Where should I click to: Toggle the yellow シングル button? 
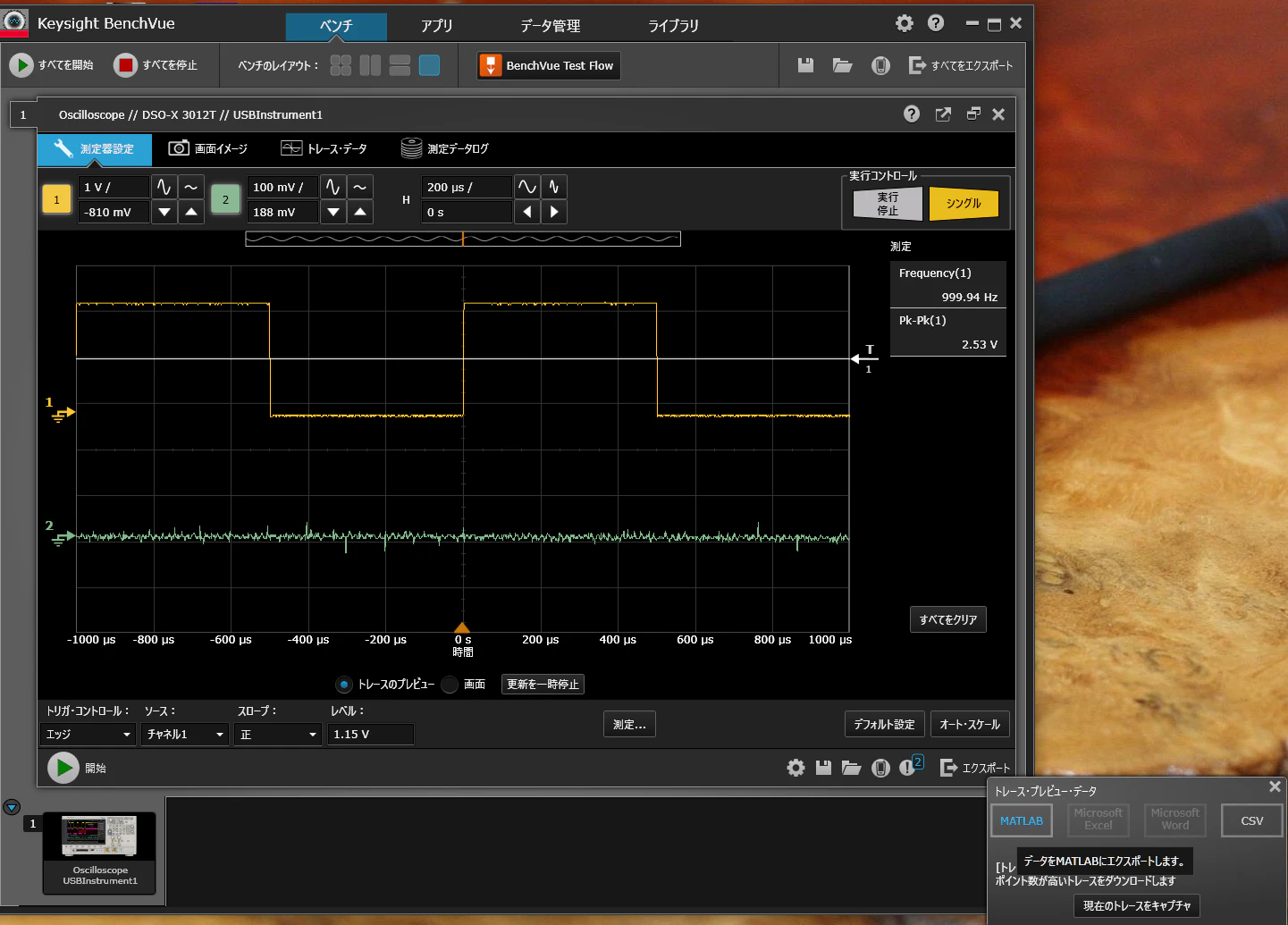pos(964,204)
